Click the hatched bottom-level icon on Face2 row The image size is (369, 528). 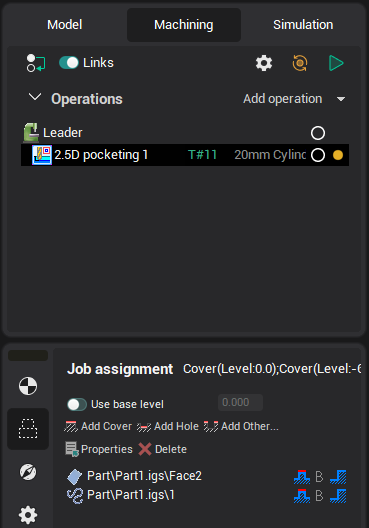(x=338, y=477)
